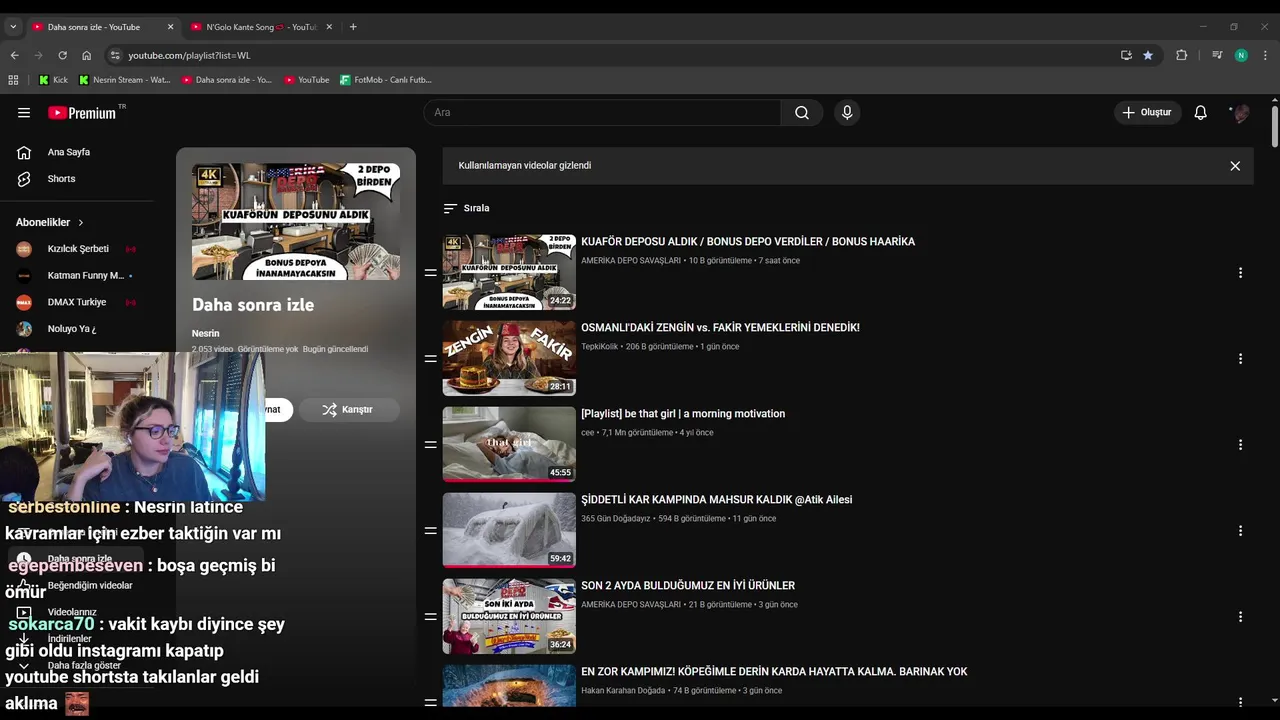Image resolution: width=1280 pixels, height=720 pixels.
Task: Open title KUAFÖR DEPOSU ALDIK / BONUS DEPO VERDİLER
Action: click(748, 242)
